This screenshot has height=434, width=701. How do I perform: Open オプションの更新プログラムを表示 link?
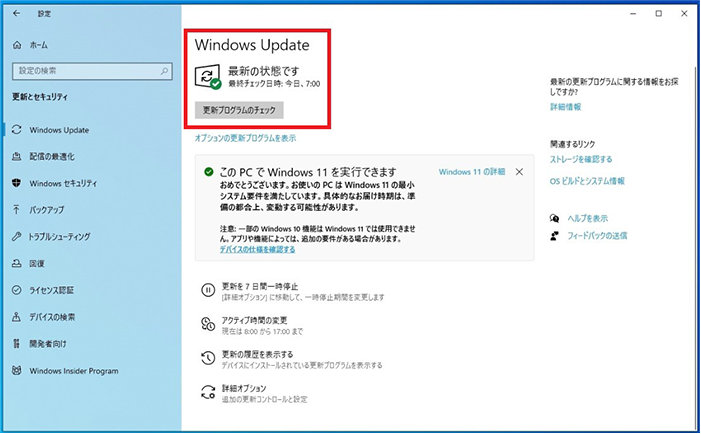click(x=245, y=138)
